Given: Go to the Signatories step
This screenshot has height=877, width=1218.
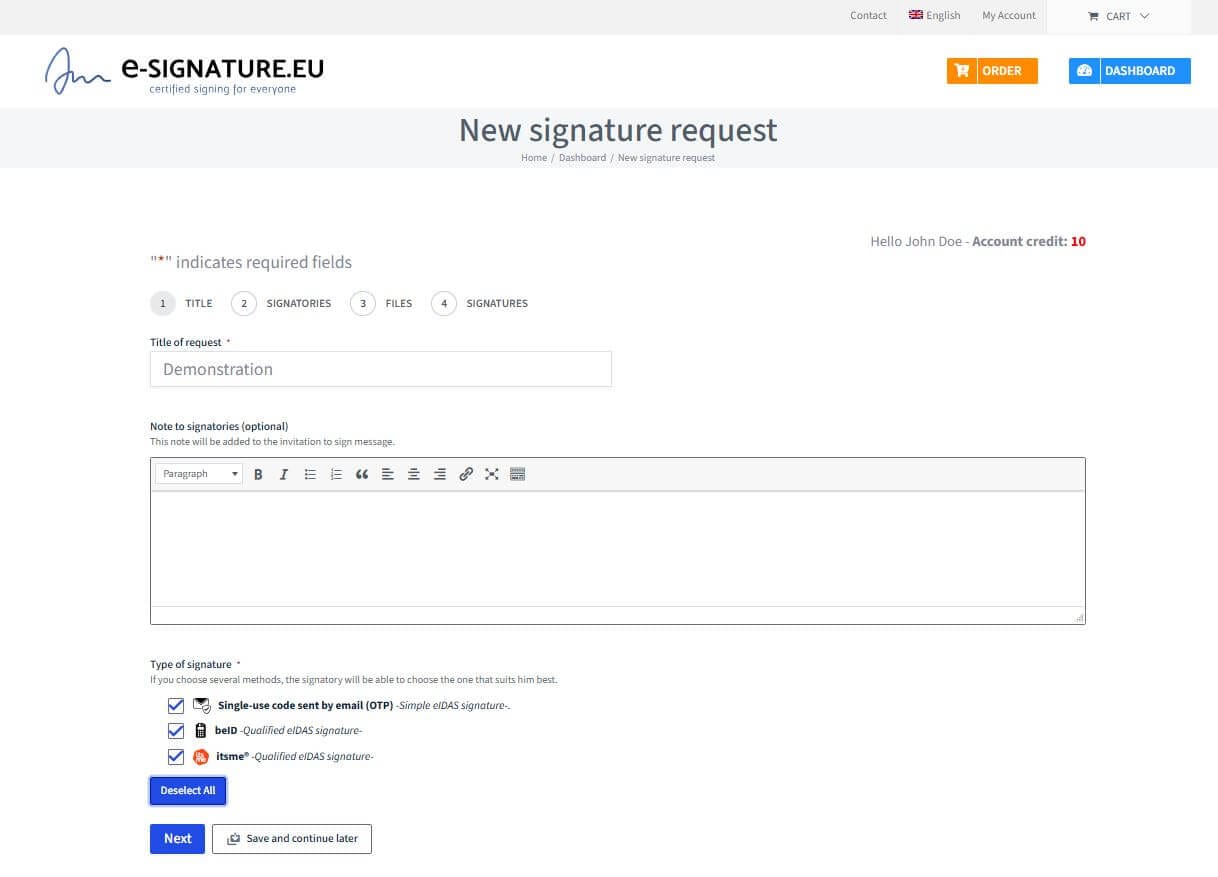Looking at the screenshot, I should 281,303.
